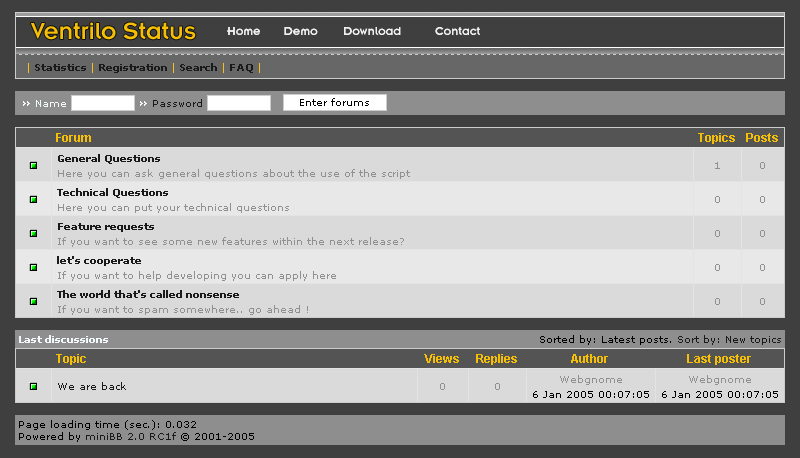Click the green icon beside We are back
This screenshot has width=800, height=458.
coord(33,387)
